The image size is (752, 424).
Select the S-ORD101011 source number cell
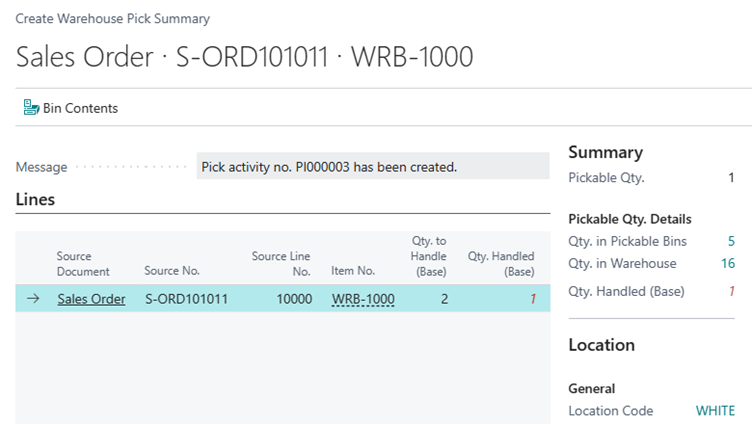(x=186, y=299)
